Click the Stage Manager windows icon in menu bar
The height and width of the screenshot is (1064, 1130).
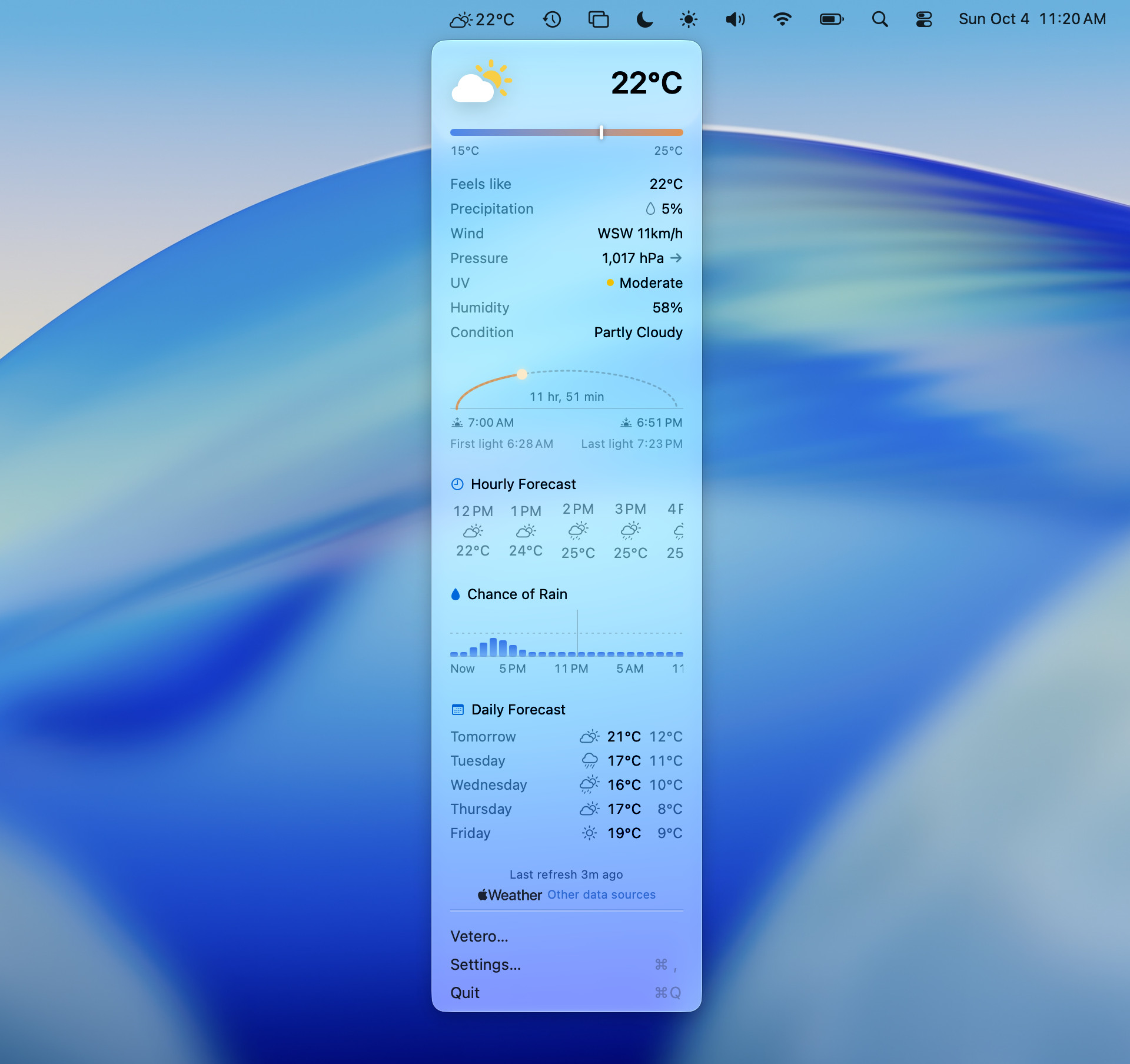(x=599, y=19)
